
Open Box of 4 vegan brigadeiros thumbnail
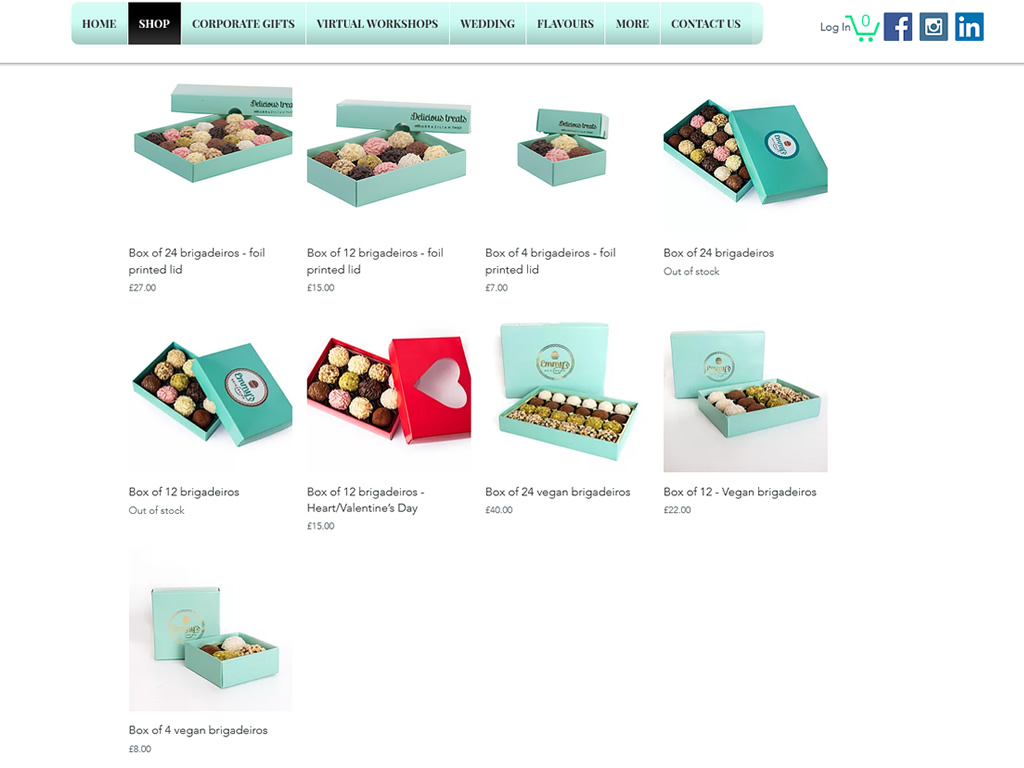tap(210, 629)
